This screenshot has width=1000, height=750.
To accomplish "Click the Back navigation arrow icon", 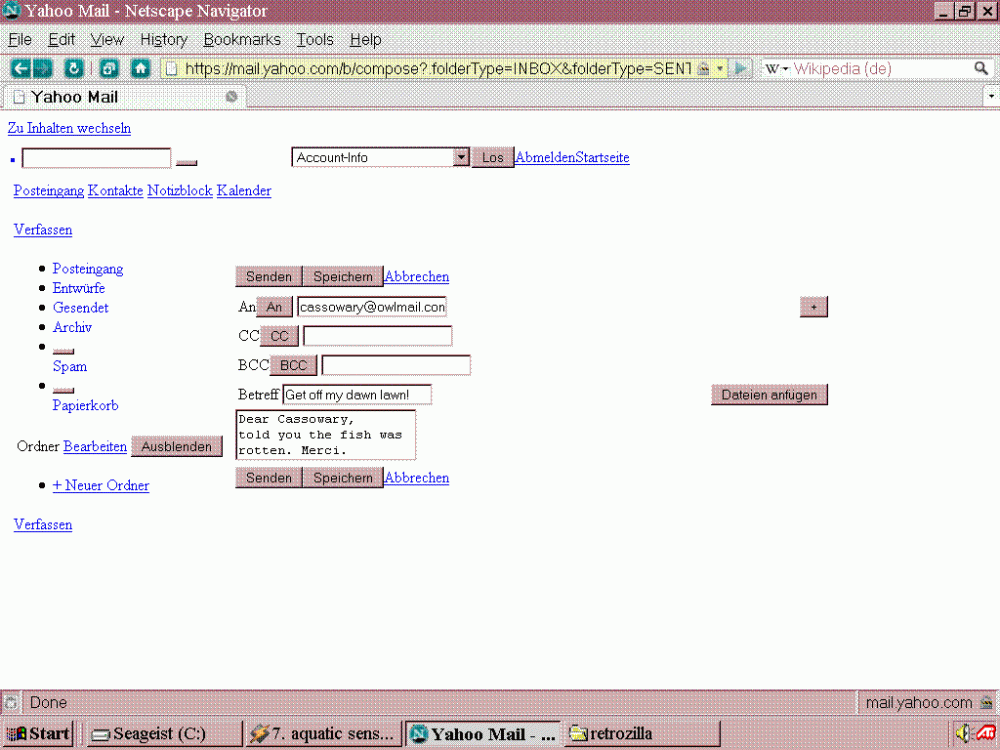I will pos(20,68).
